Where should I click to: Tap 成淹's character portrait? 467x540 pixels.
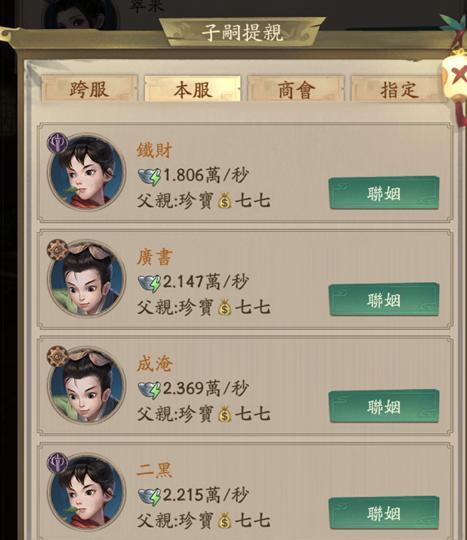coord(87,386)
